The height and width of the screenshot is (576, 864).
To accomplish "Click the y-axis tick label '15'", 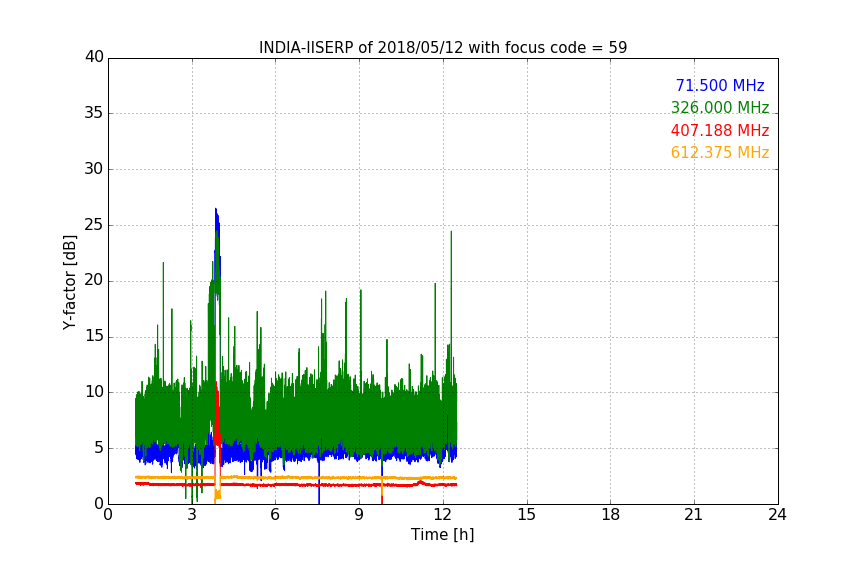I will (94, 336).
